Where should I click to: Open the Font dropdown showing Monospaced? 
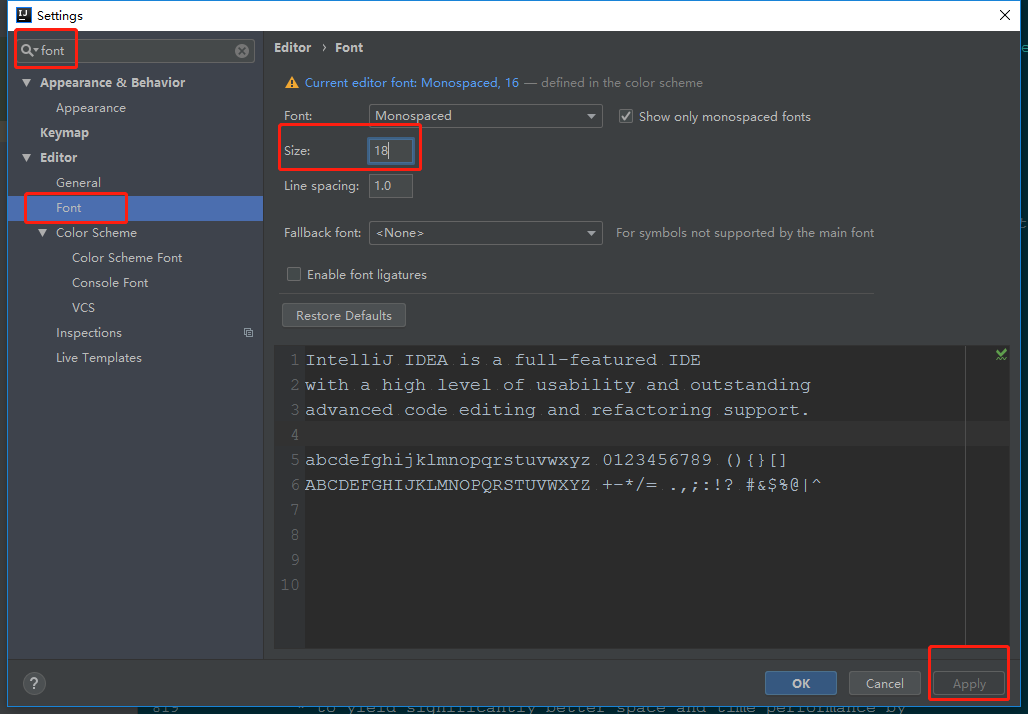pos(485,116)
